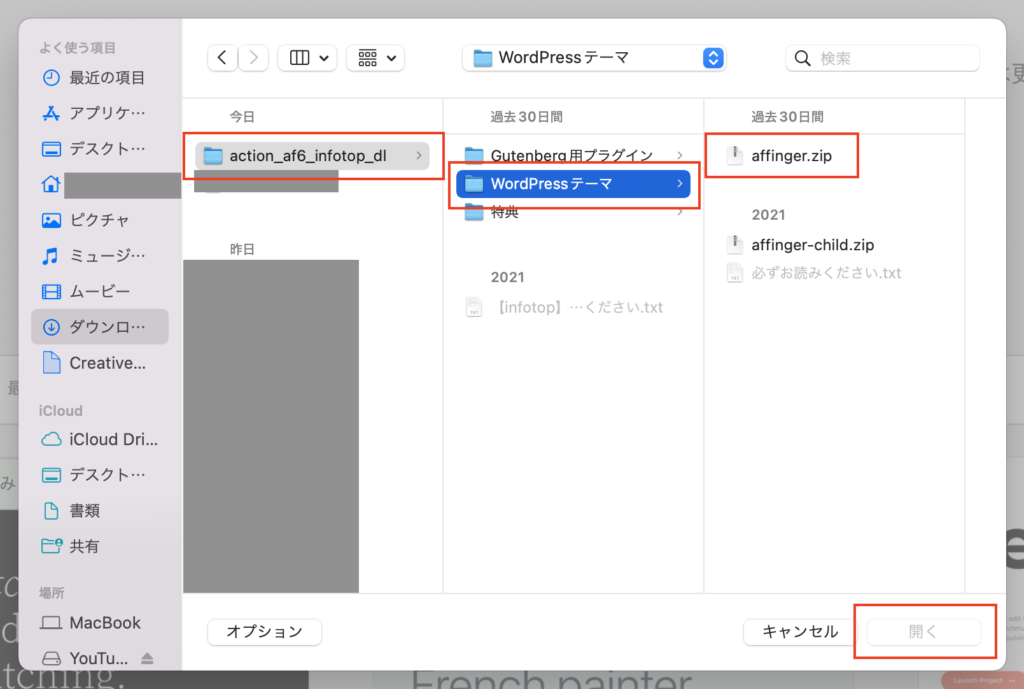Open the grouping options dropdown

376,58
